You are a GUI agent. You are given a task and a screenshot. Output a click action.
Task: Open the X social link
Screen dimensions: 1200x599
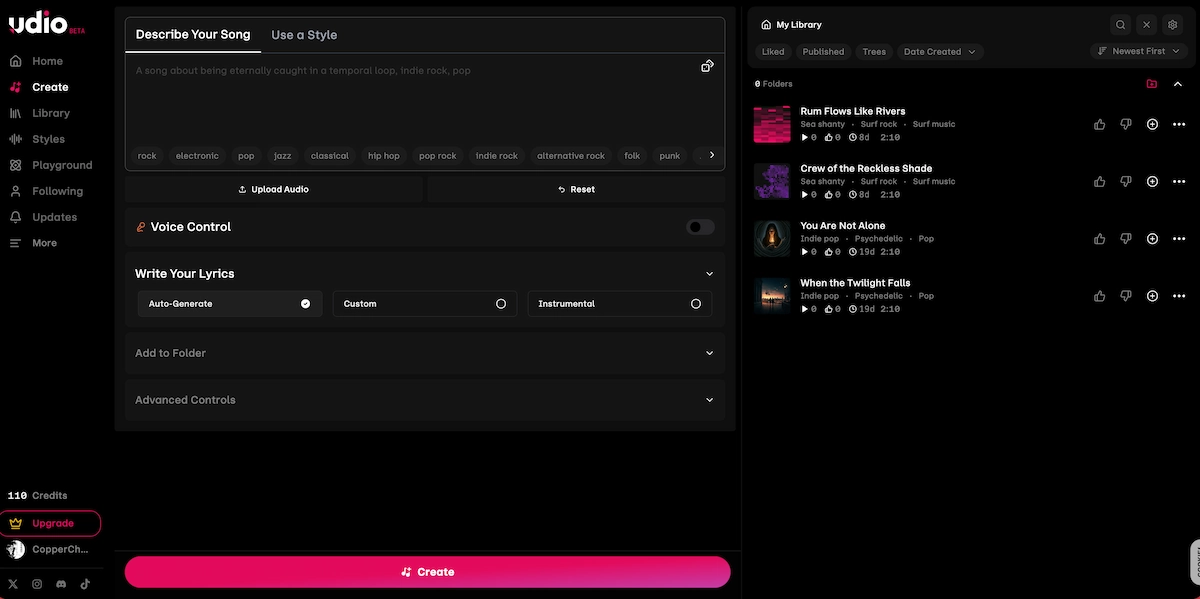coord(13,584)
